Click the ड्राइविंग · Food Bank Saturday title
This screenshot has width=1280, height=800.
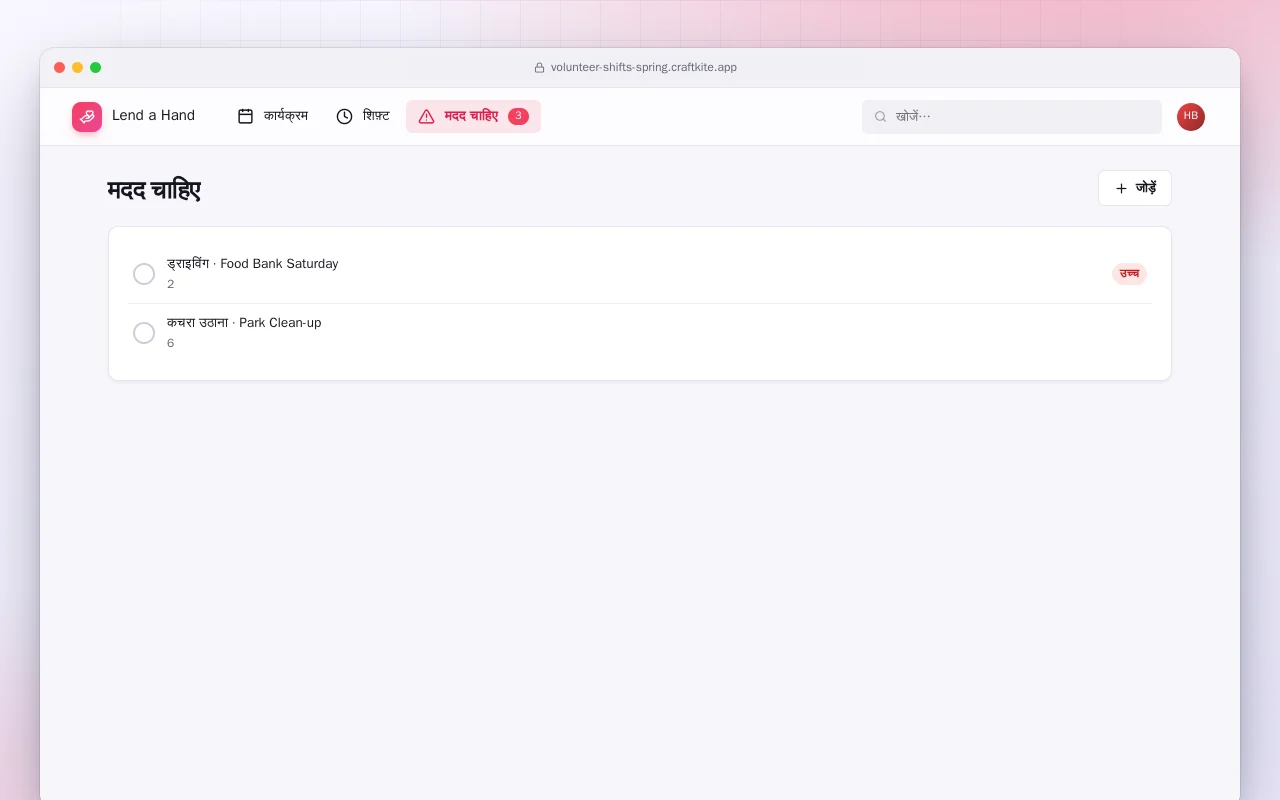click(253, 264)
